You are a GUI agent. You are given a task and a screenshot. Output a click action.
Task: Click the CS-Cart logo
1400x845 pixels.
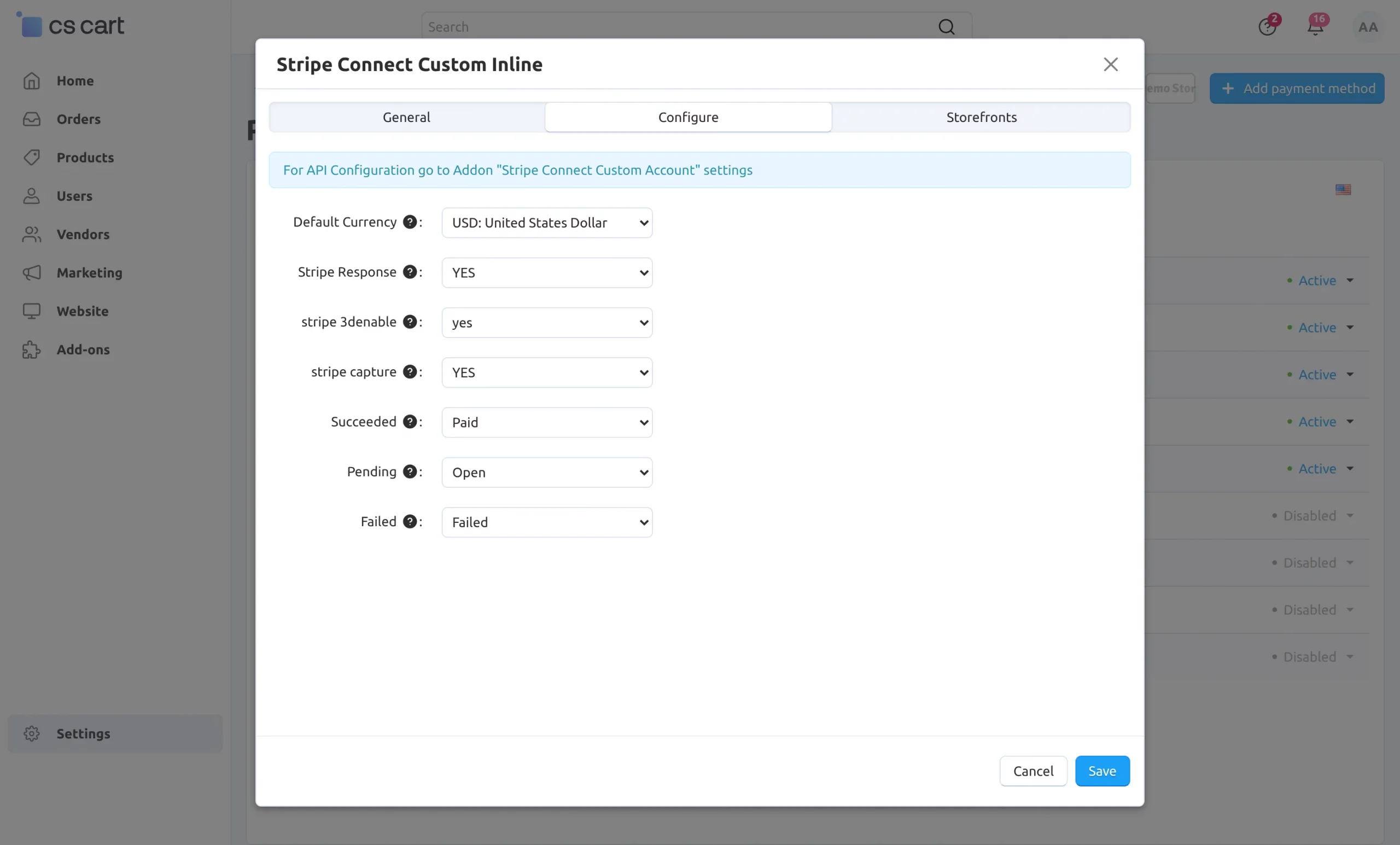tap(71, 25)
